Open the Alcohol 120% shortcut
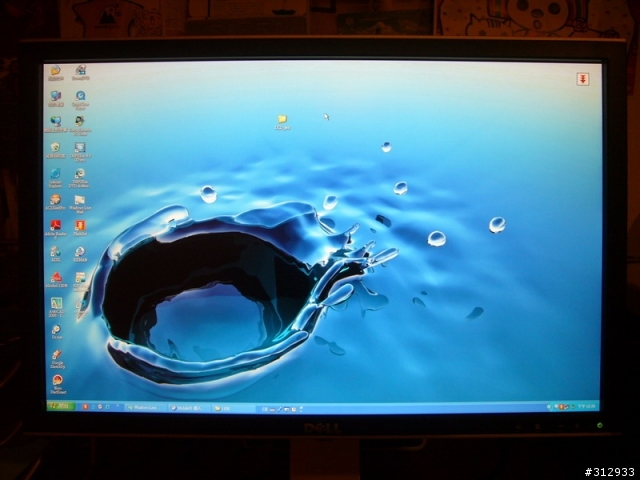Viewport: 640px width, 480px height. pos(56,280)
